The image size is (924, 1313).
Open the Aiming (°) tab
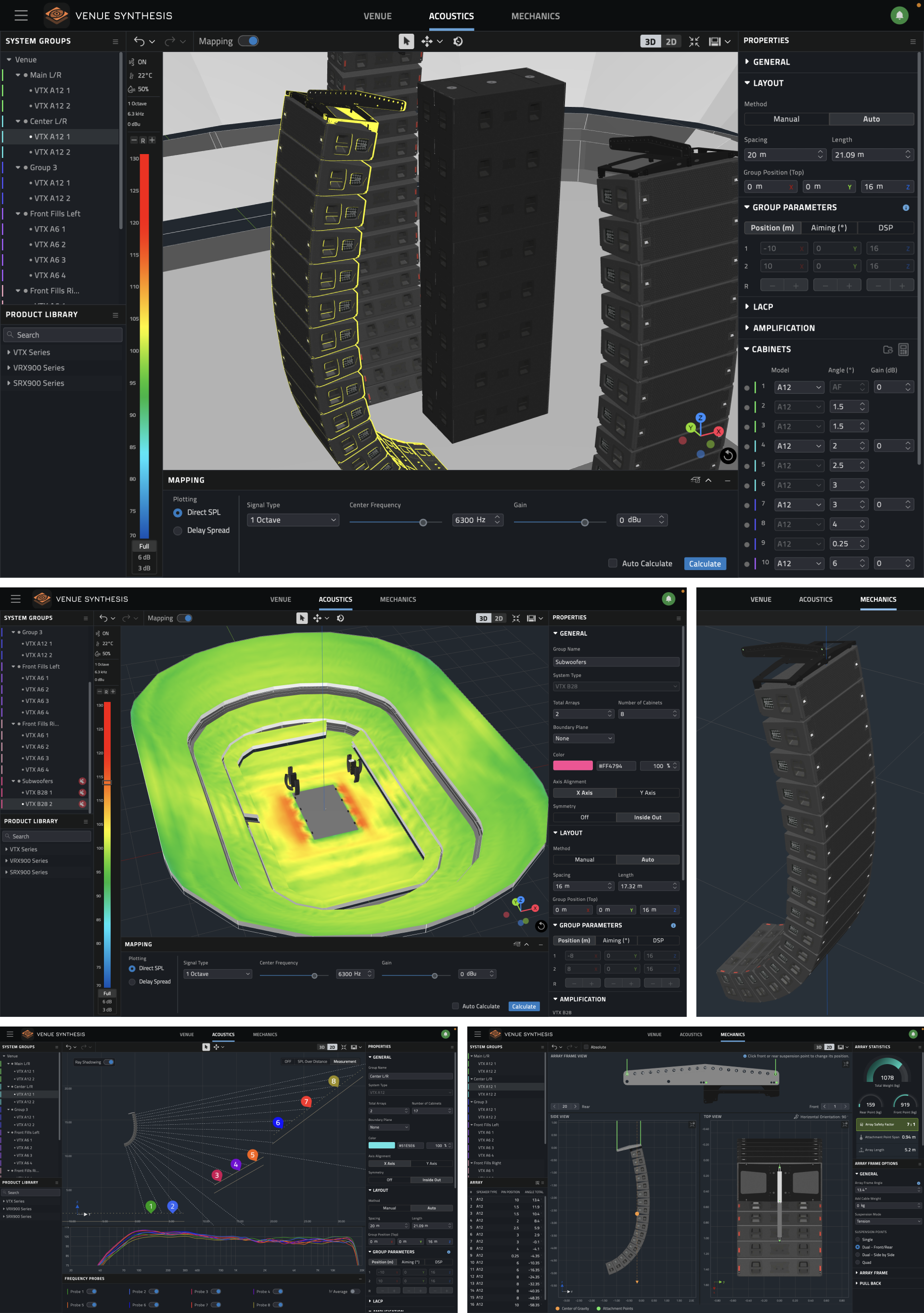point(829,228)
